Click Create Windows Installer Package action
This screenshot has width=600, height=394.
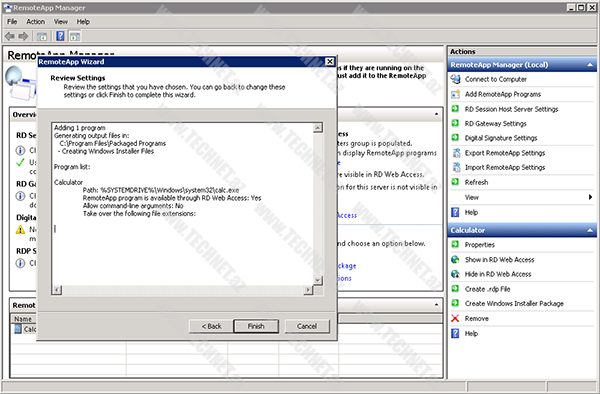[x=514, y=303]
